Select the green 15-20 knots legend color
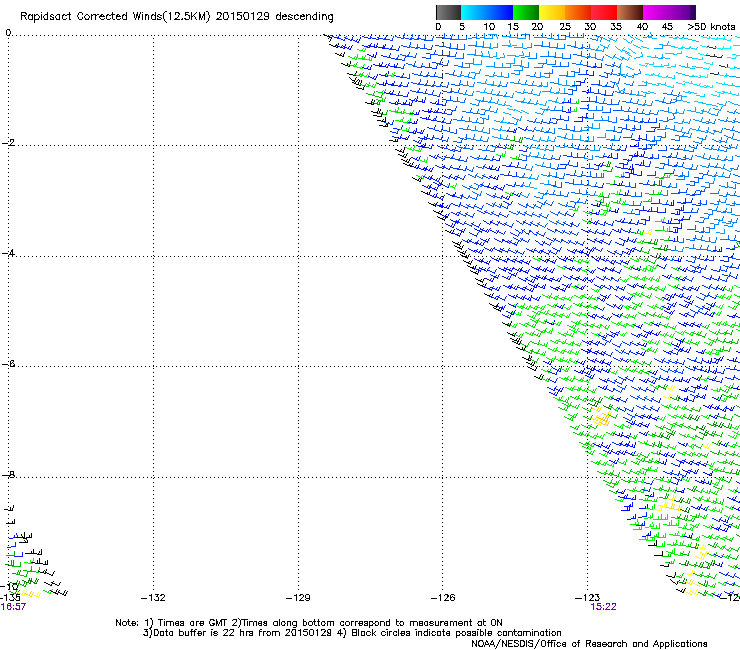Screen dimensions: 740x650 (526, 12)
